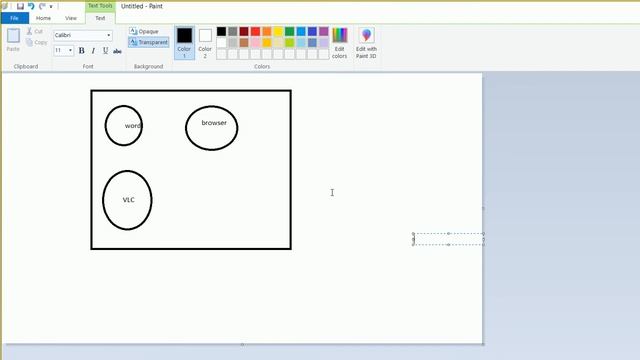Viewport: 640px width, 360px height.
Task: Pick the red palette swatch
Action: (256, 31)
